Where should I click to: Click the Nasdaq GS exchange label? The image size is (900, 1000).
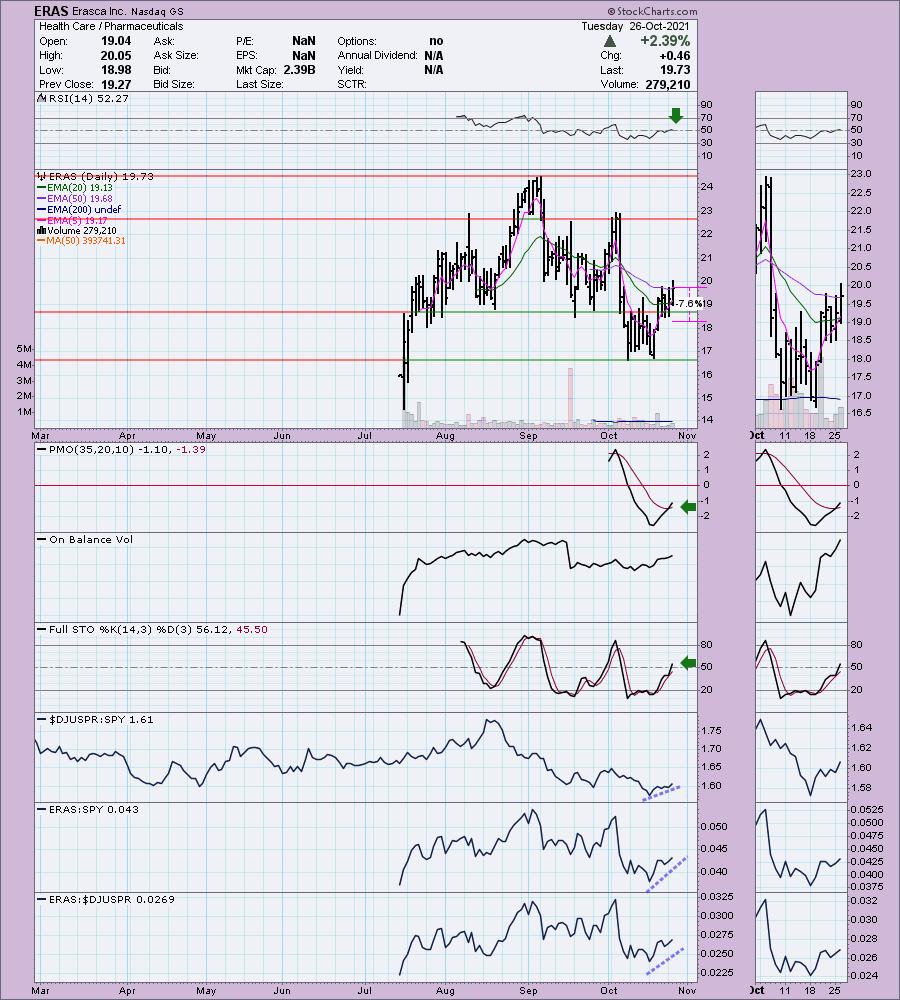158,11
